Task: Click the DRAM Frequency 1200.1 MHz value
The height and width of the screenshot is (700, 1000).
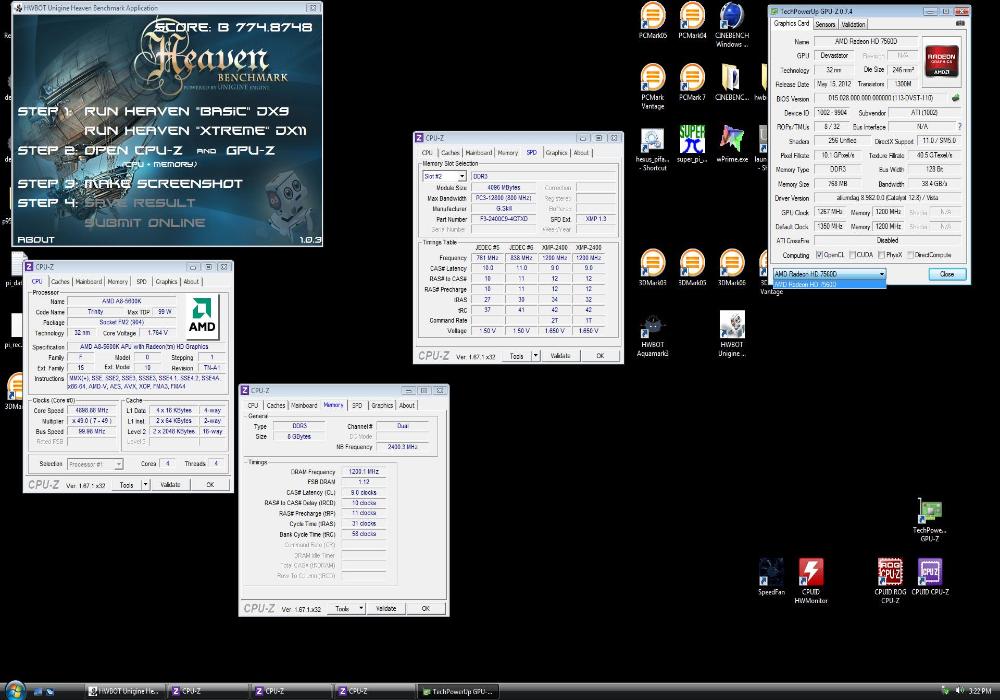Action: point(364,472)
